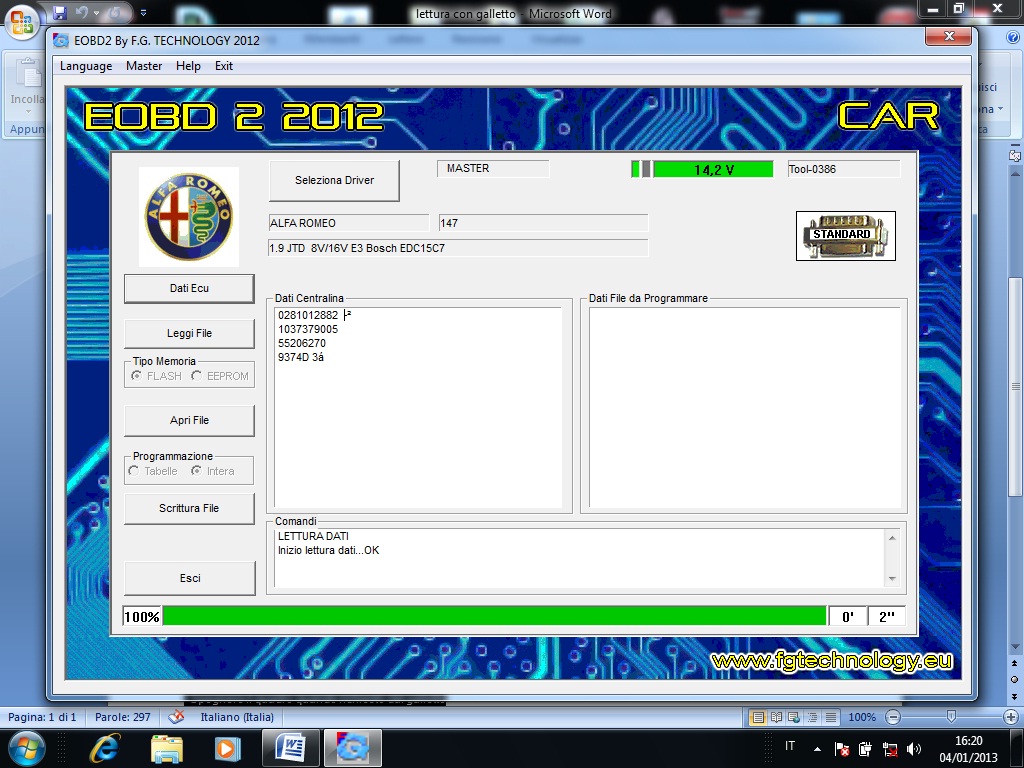Click the Word Office button orb
The image size is (1024, 768).
point(22,22)
